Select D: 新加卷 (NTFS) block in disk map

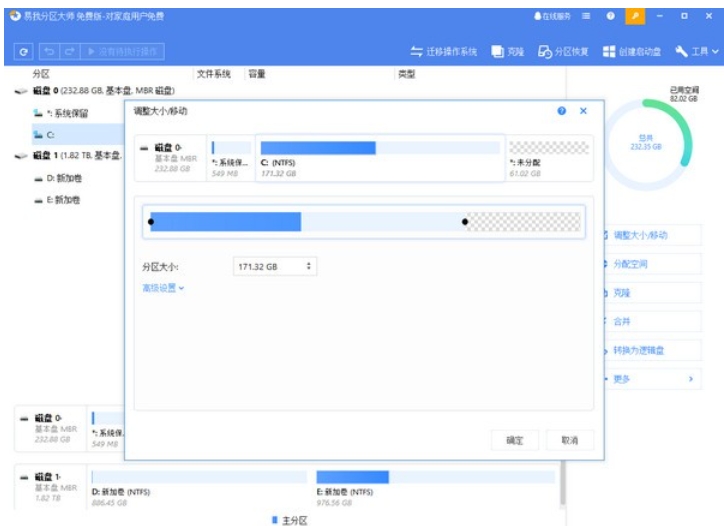[x=199, y=489]
